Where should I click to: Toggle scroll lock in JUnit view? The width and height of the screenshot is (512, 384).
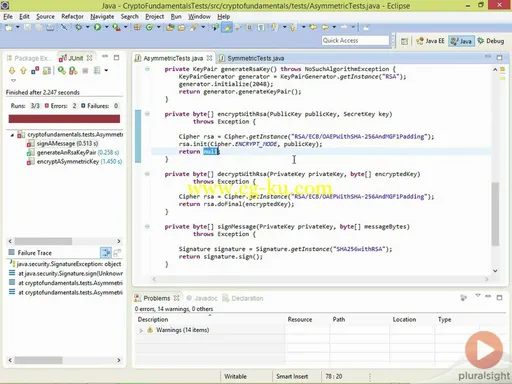tap(47, 70)
